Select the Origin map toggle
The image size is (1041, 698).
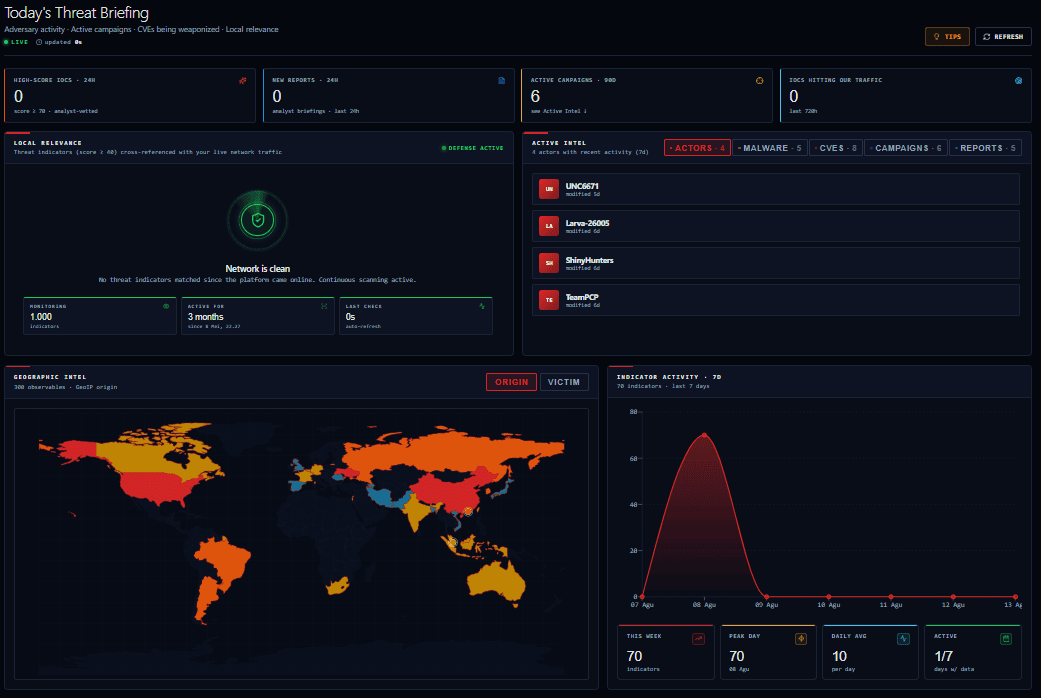[511, 382]
